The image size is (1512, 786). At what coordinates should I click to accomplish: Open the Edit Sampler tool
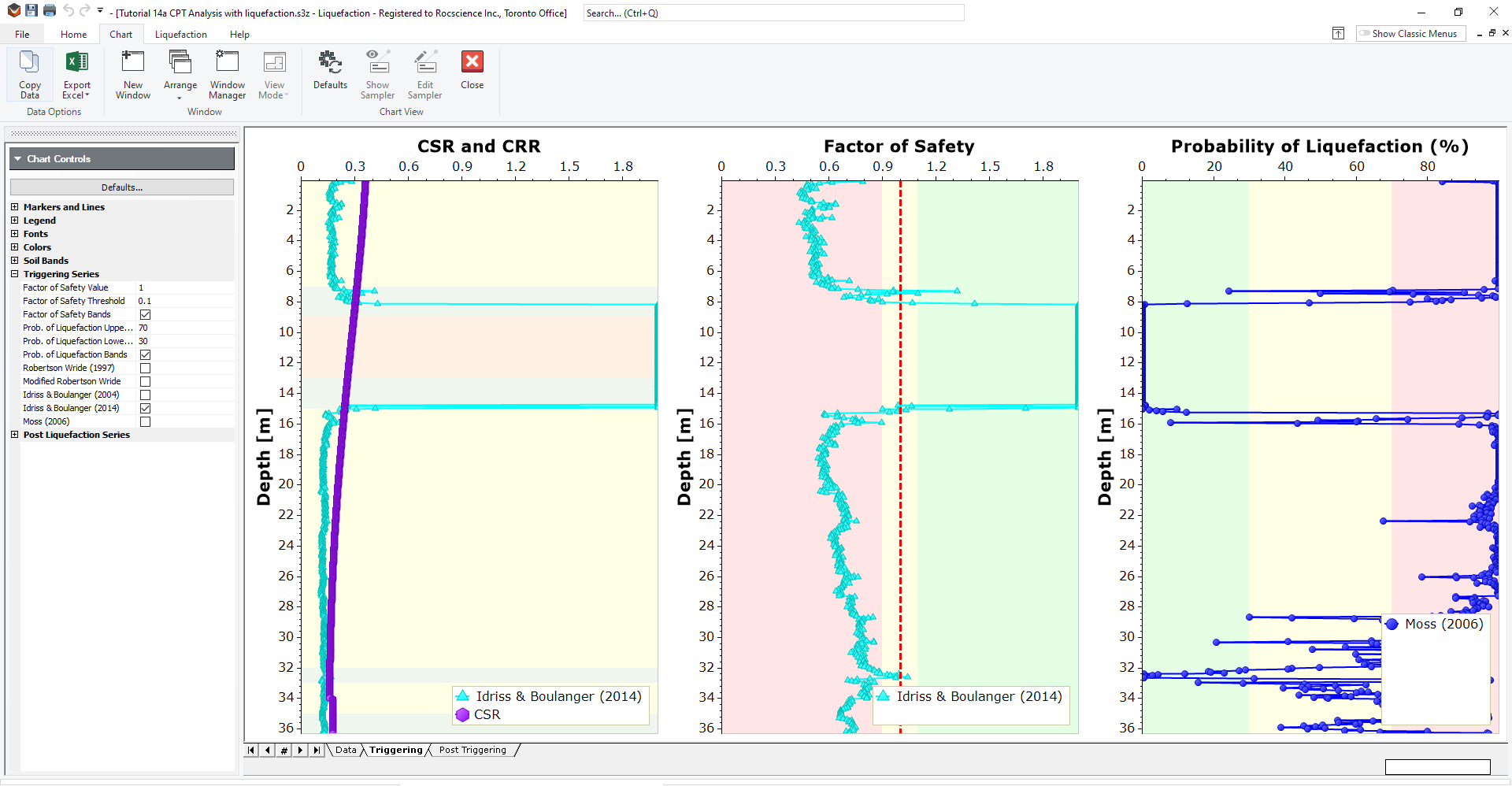tap(424, 75)
